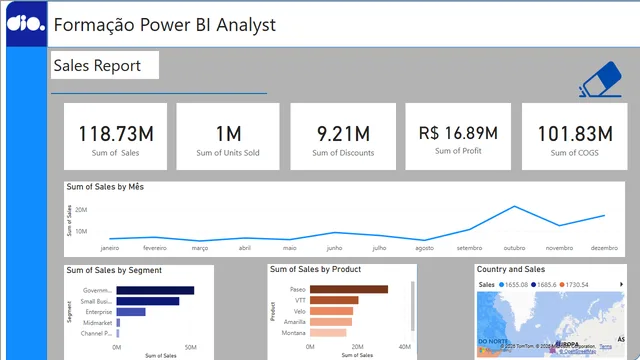Click the dezembro axis label

[x=604, y=248]
